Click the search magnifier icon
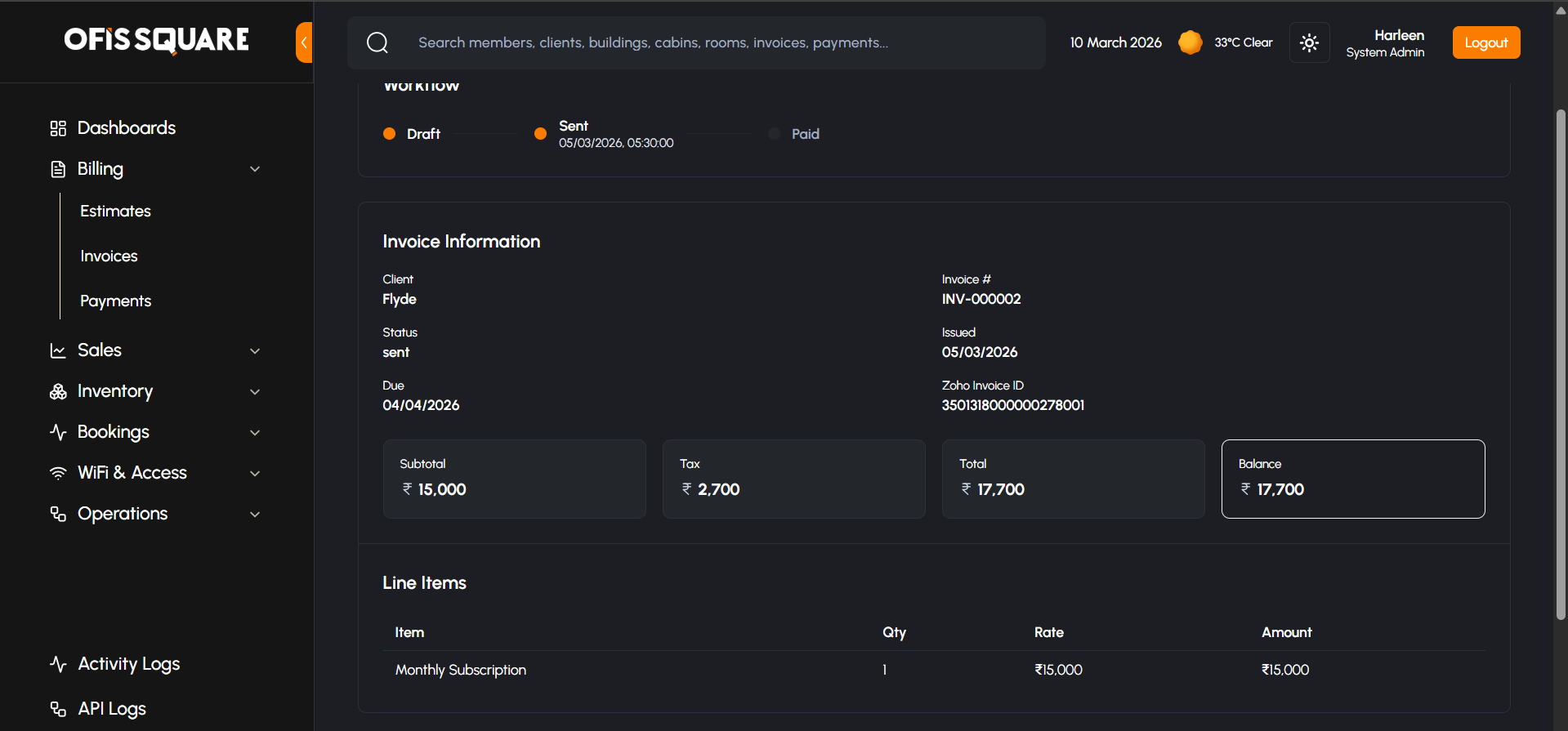1568x731 pixels. click(377, 42)
